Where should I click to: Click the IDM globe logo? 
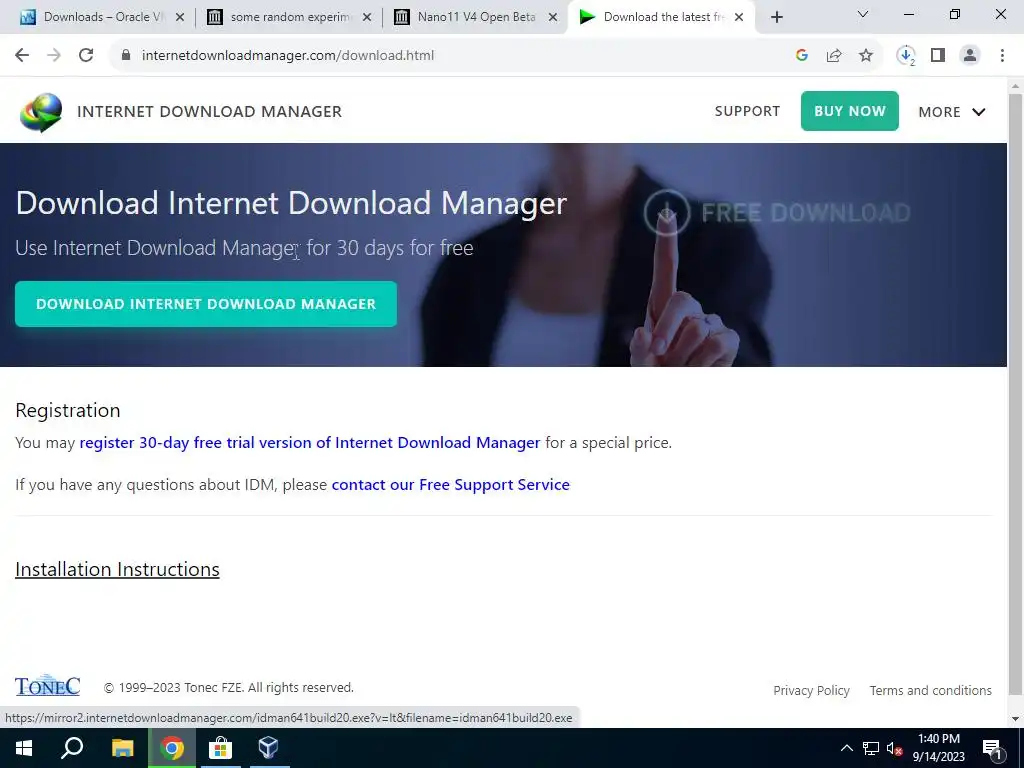(x=41, y=112)
